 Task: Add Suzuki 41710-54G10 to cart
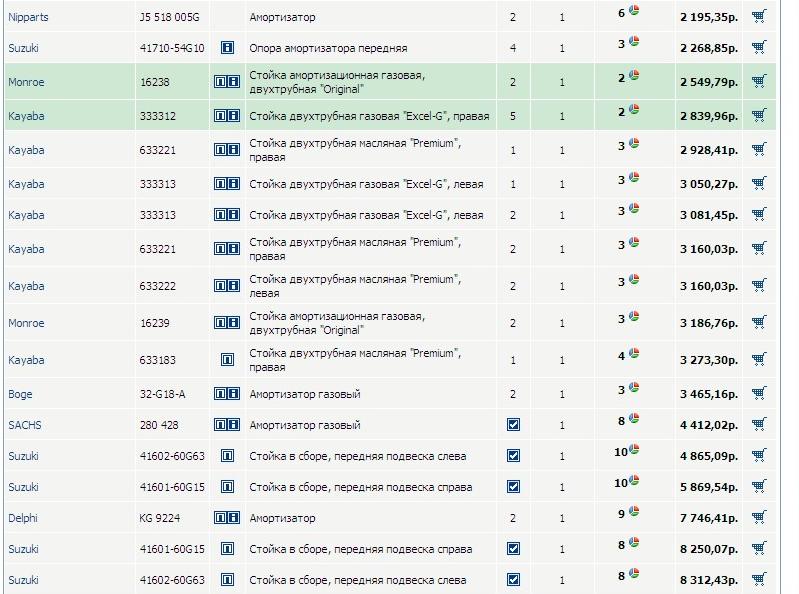click(x=759, y=47)
